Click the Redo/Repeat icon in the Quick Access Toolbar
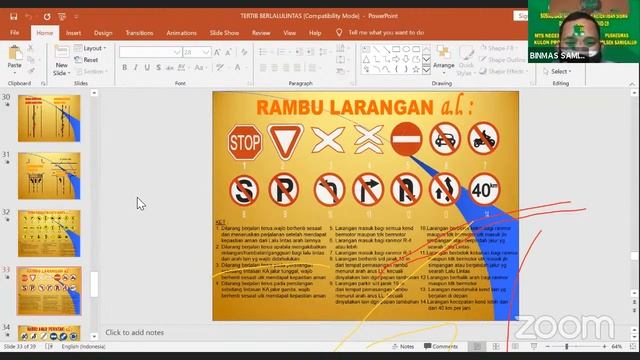 (x=47, y=16)
